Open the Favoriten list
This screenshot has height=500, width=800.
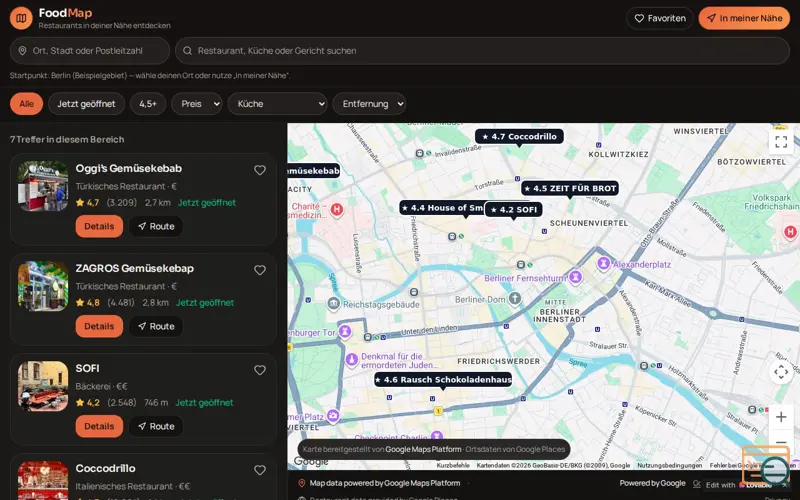660,18
